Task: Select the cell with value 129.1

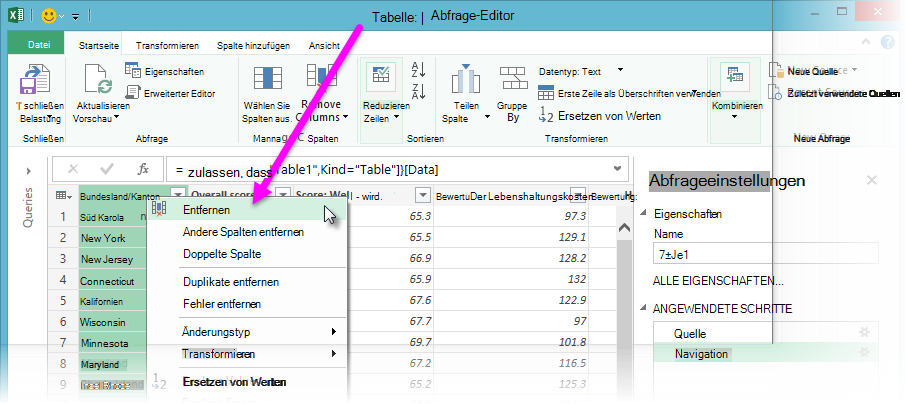Action: coord(511,238)
